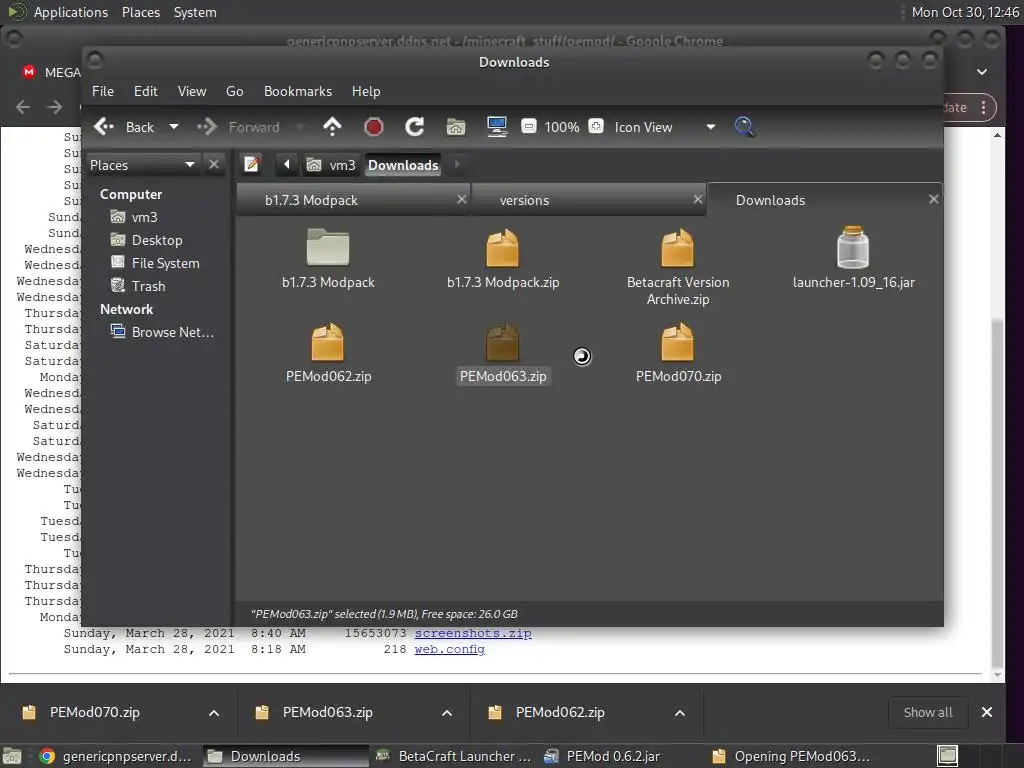
Task: Click Show all downloads in Chrome
Action: [927, 712]
